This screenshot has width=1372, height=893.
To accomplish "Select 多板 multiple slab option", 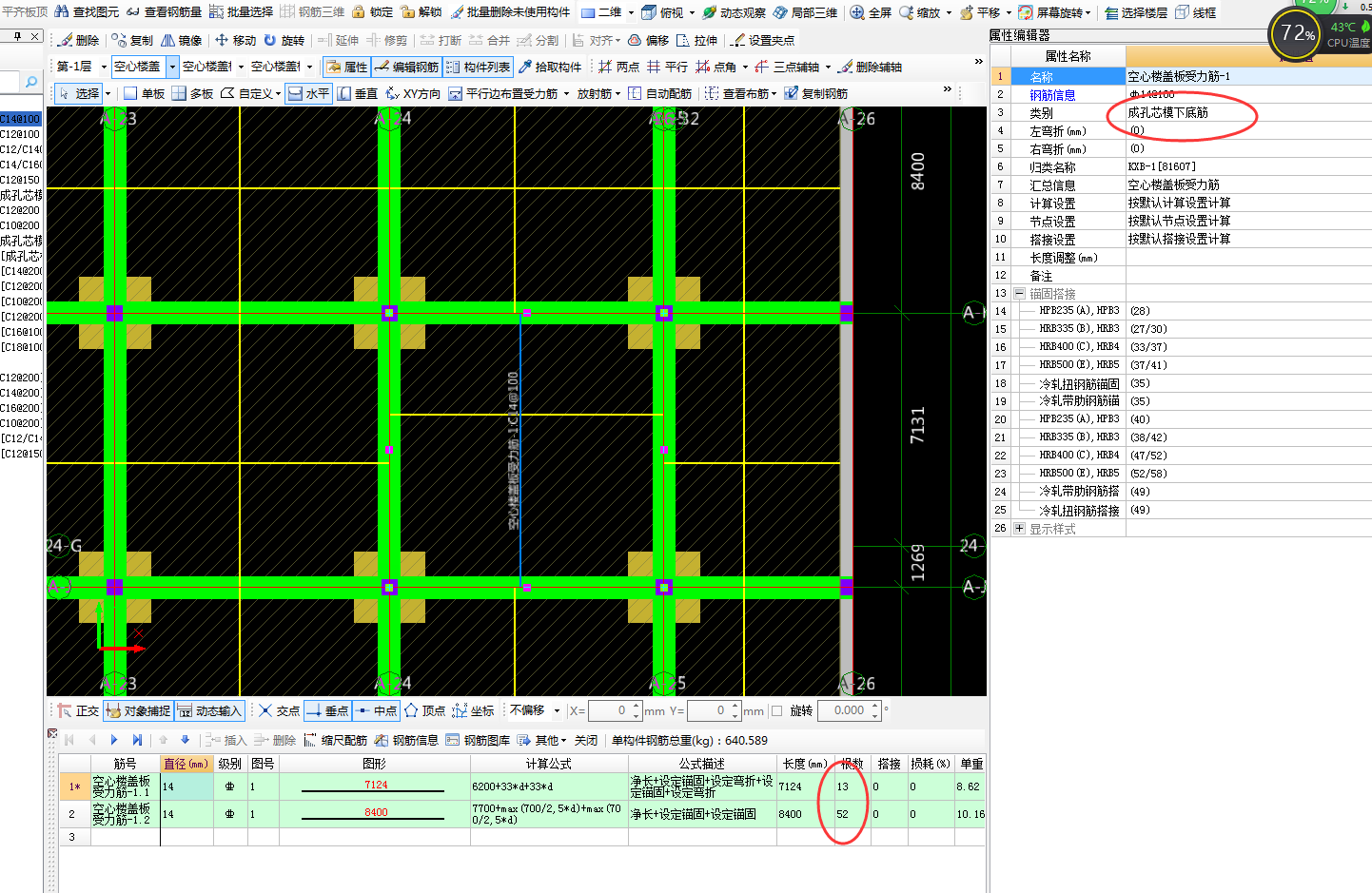I will pyautogui.click(x=193, y=93).
